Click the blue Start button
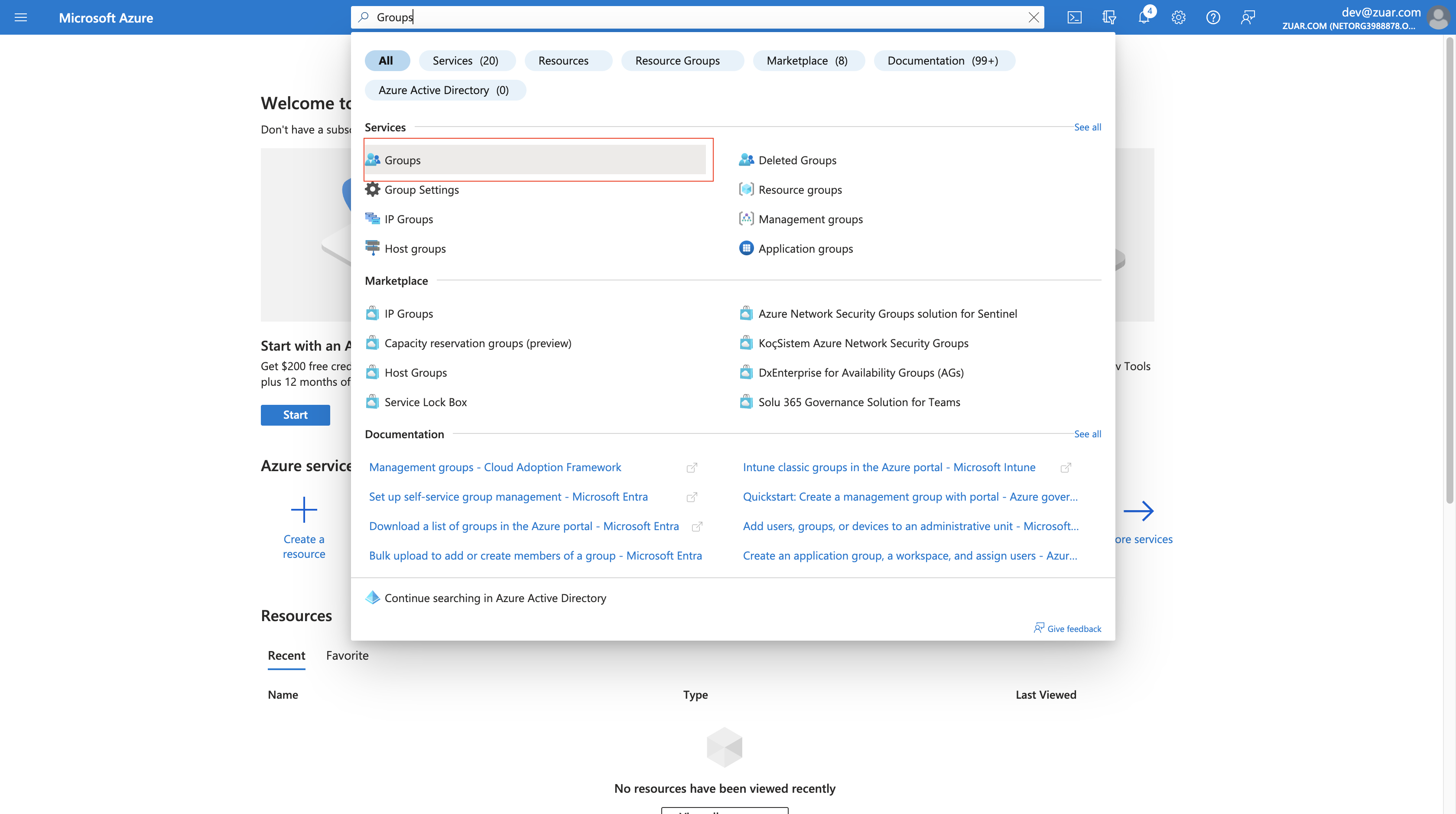This screenshot has width=1456, height=814. (x=295, y=414)
